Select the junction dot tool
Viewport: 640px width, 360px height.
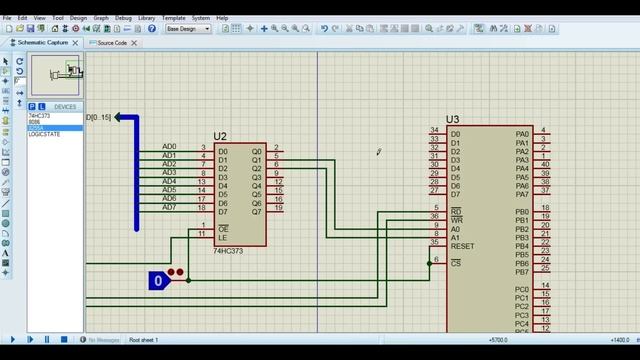point(6,81)
